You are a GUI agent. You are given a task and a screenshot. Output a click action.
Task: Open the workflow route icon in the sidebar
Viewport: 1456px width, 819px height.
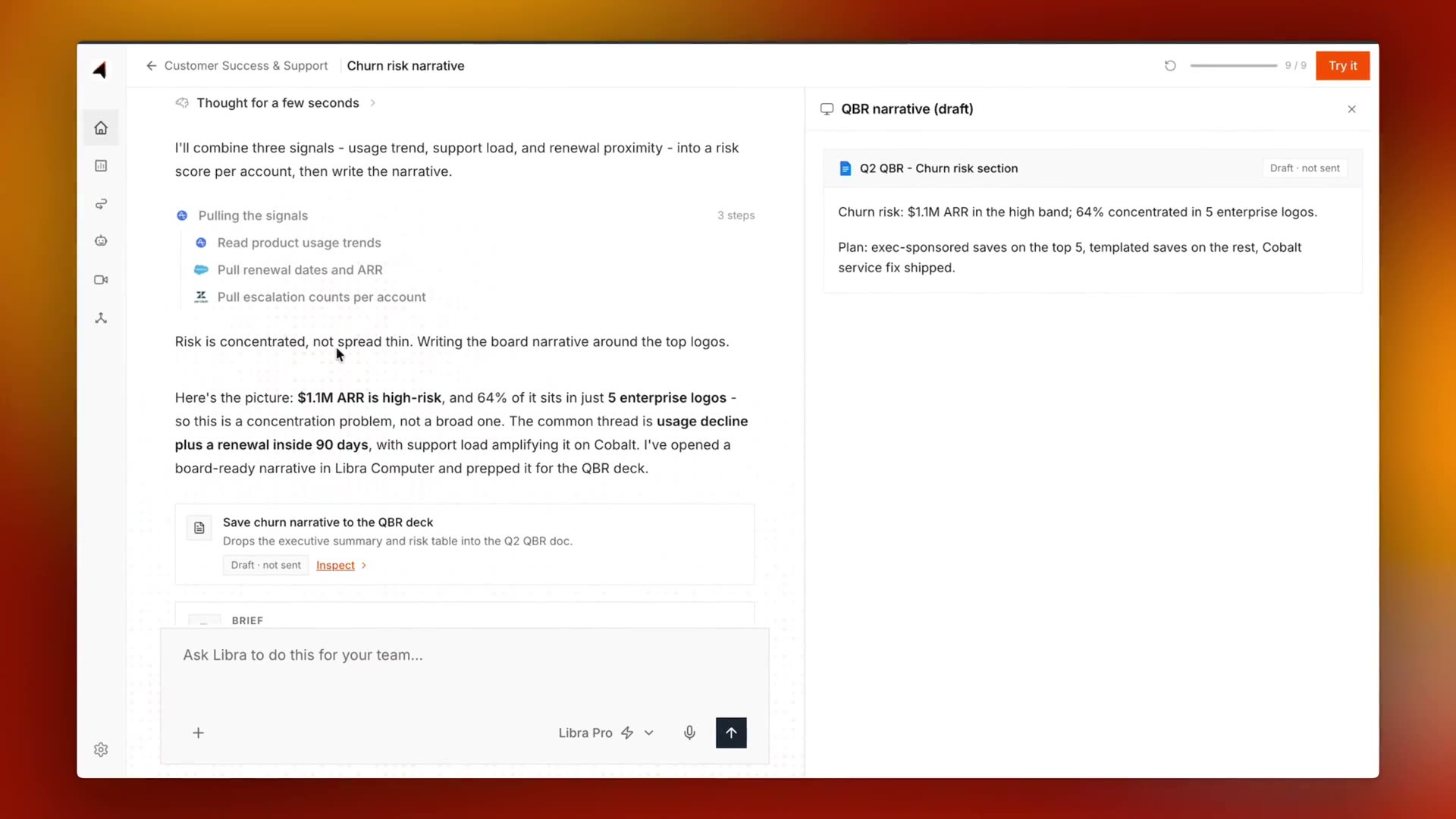[x=101, y=204]
